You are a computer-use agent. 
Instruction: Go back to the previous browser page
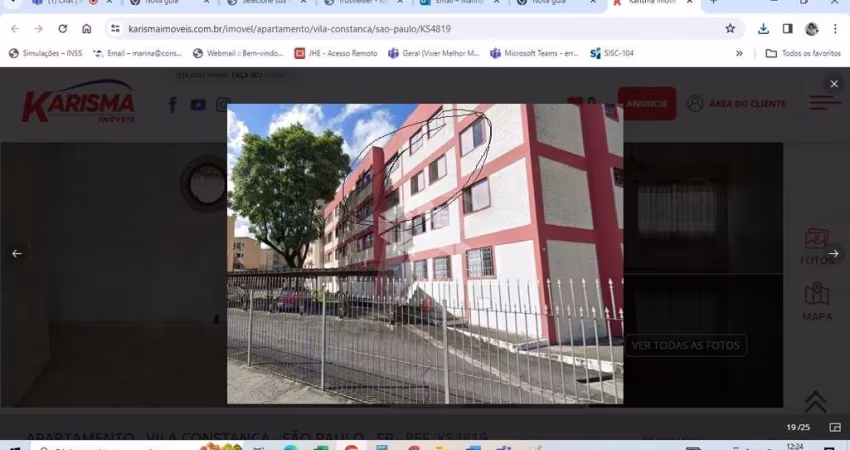tap(15, 29)
